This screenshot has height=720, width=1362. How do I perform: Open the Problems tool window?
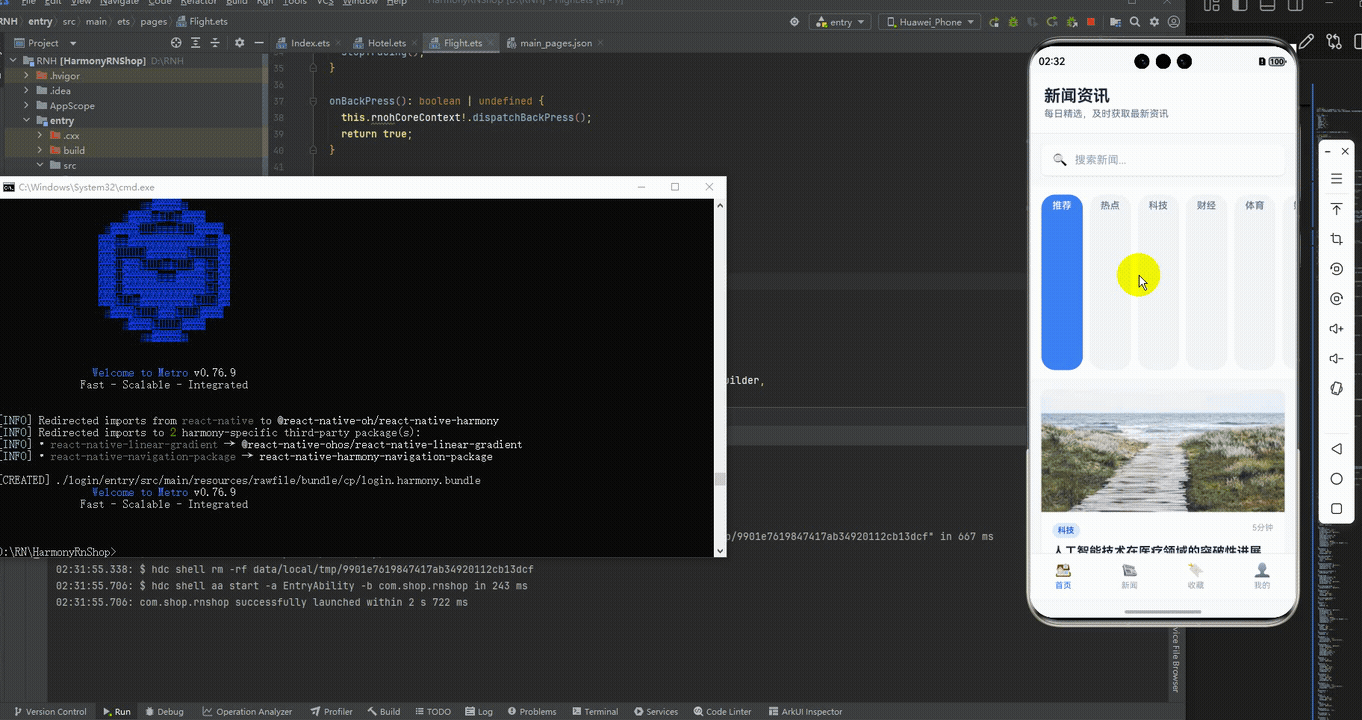531,712
